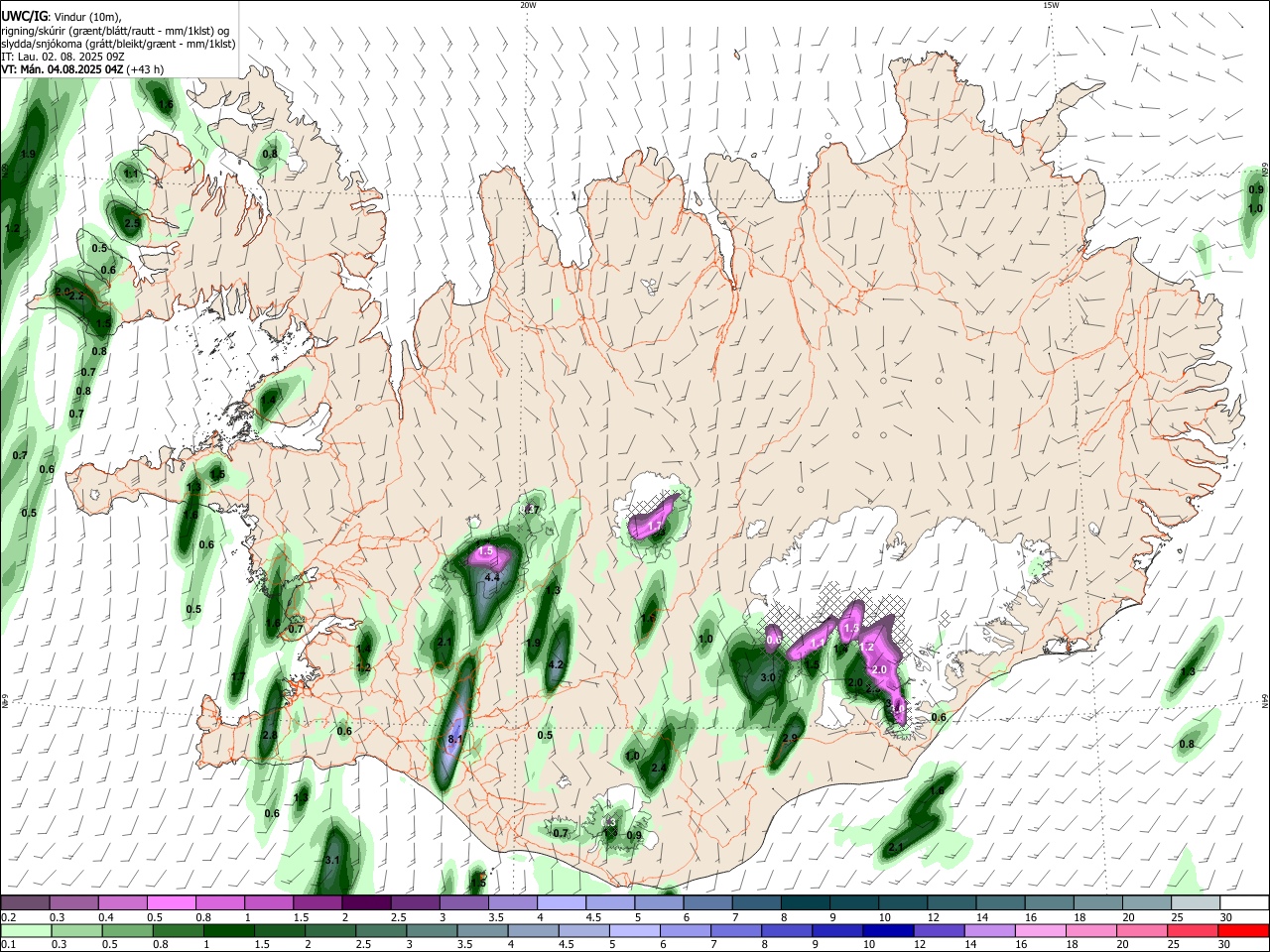Click the '2.4' precipitation value on the map

click(x=659, y=768)
